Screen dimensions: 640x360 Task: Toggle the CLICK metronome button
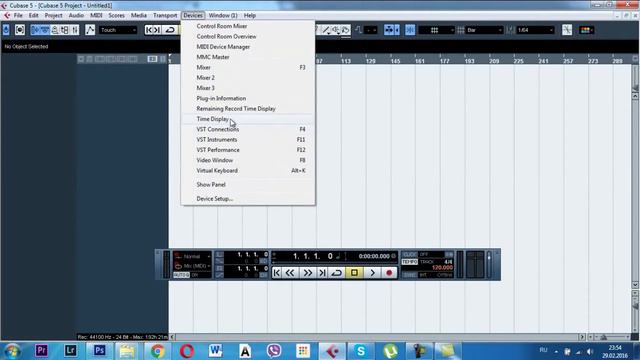tap(410, 254)
